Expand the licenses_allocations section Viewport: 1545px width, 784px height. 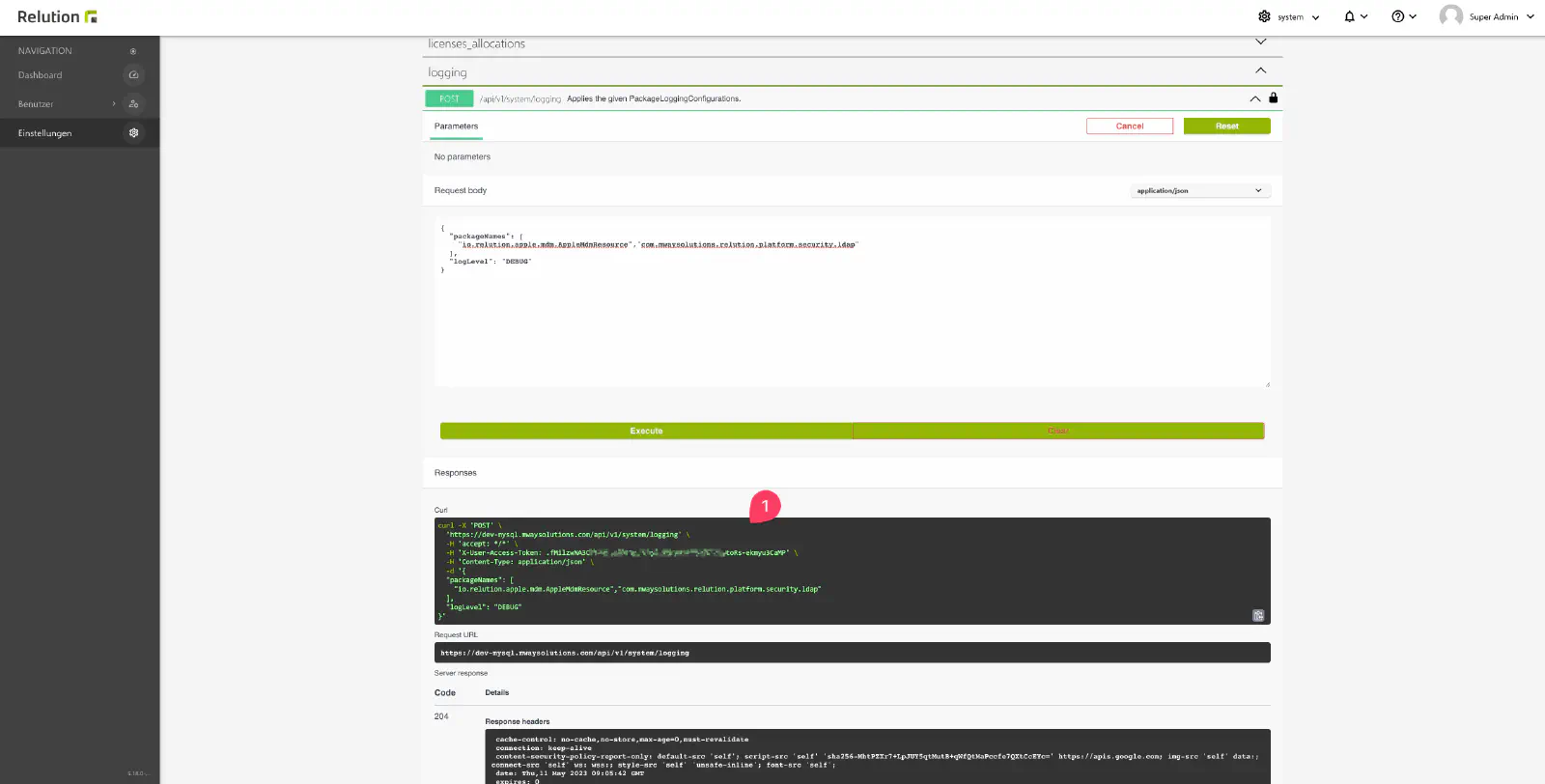[x=1260, y=42]
